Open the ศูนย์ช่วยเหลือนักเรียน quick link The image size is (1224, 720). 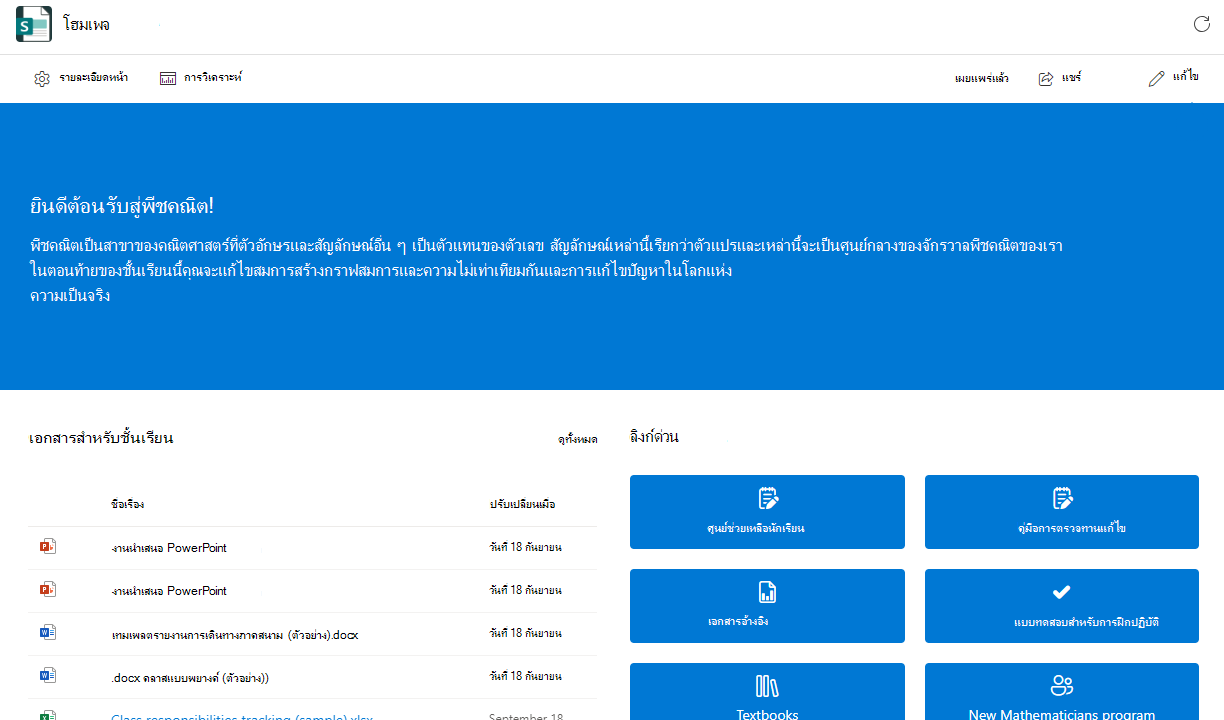[767, 512]
